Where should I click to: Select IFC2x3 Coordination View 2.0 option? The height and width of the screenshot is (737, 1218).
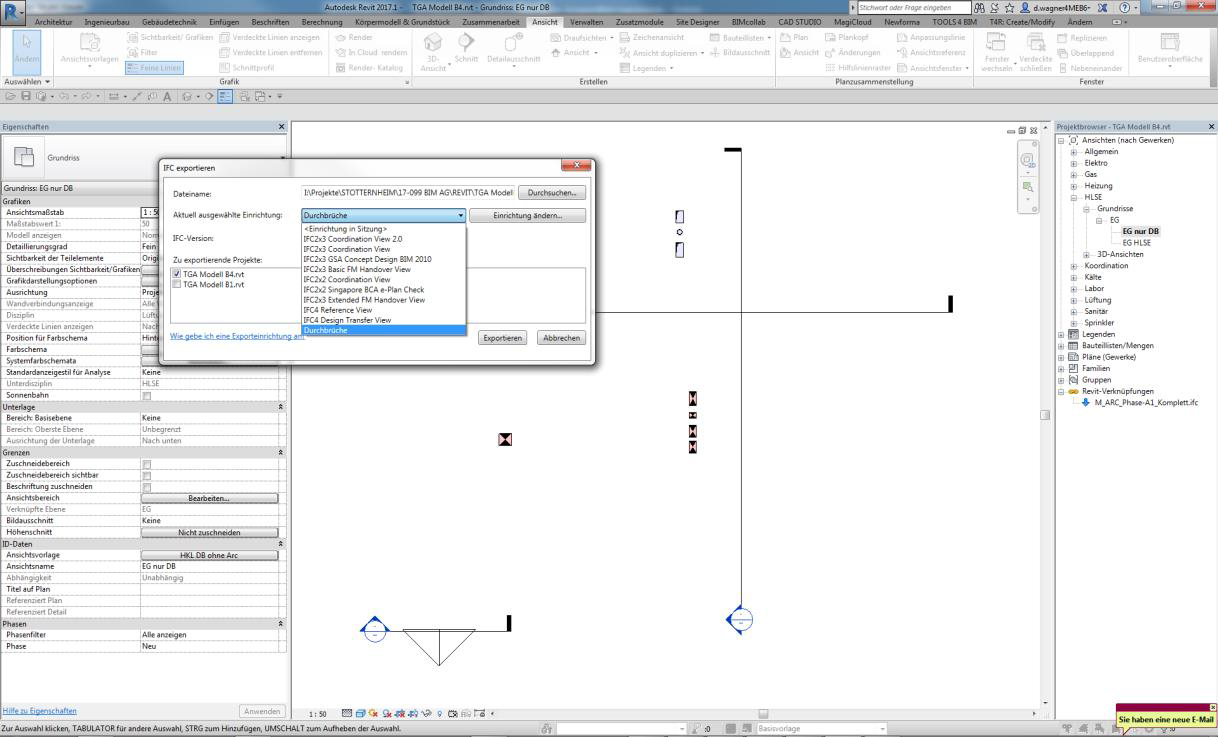tap(384, 239)
